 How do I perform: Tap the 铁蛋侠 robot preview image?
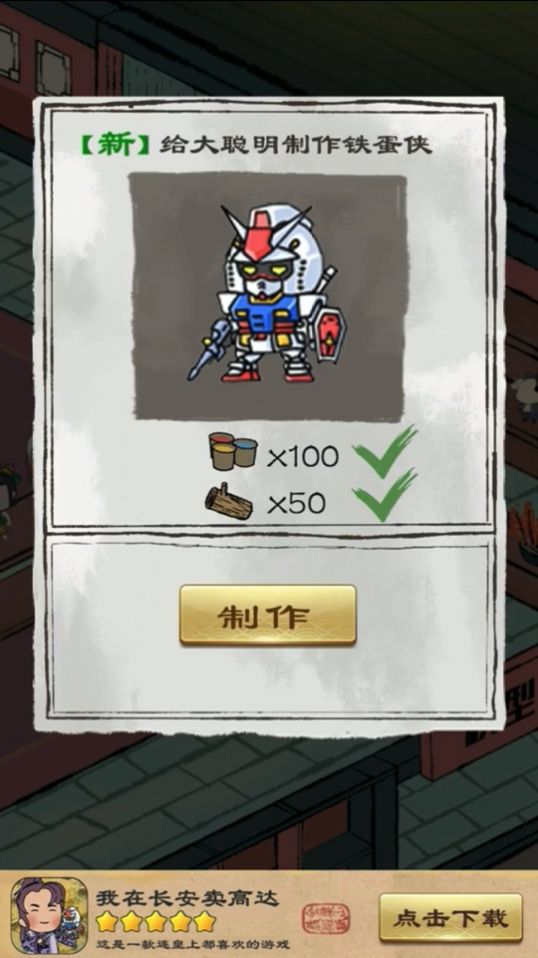267,298
